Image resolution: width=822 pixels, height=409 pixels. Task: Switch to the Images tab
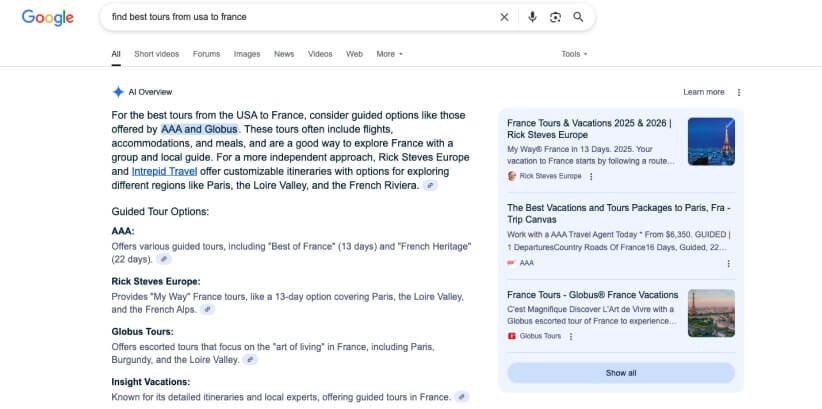point(247,54)
